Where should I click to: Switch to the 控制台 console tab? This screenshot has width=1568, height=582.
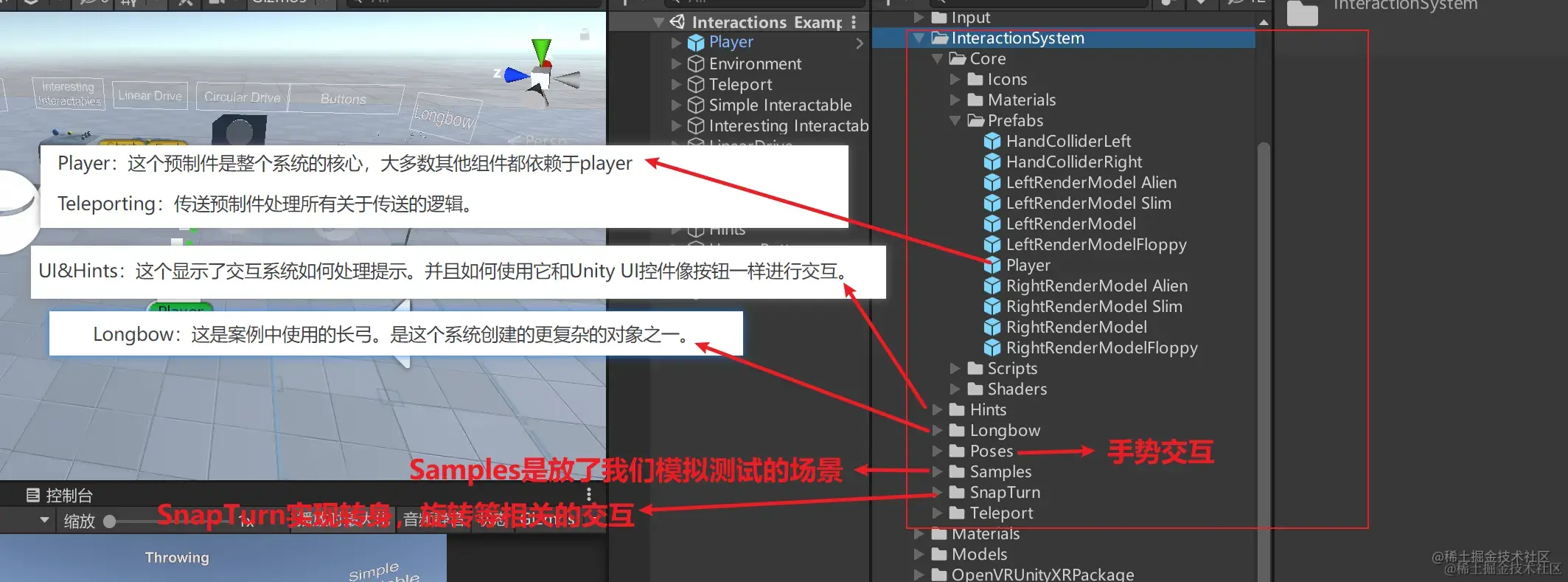(x=59, y=496)
